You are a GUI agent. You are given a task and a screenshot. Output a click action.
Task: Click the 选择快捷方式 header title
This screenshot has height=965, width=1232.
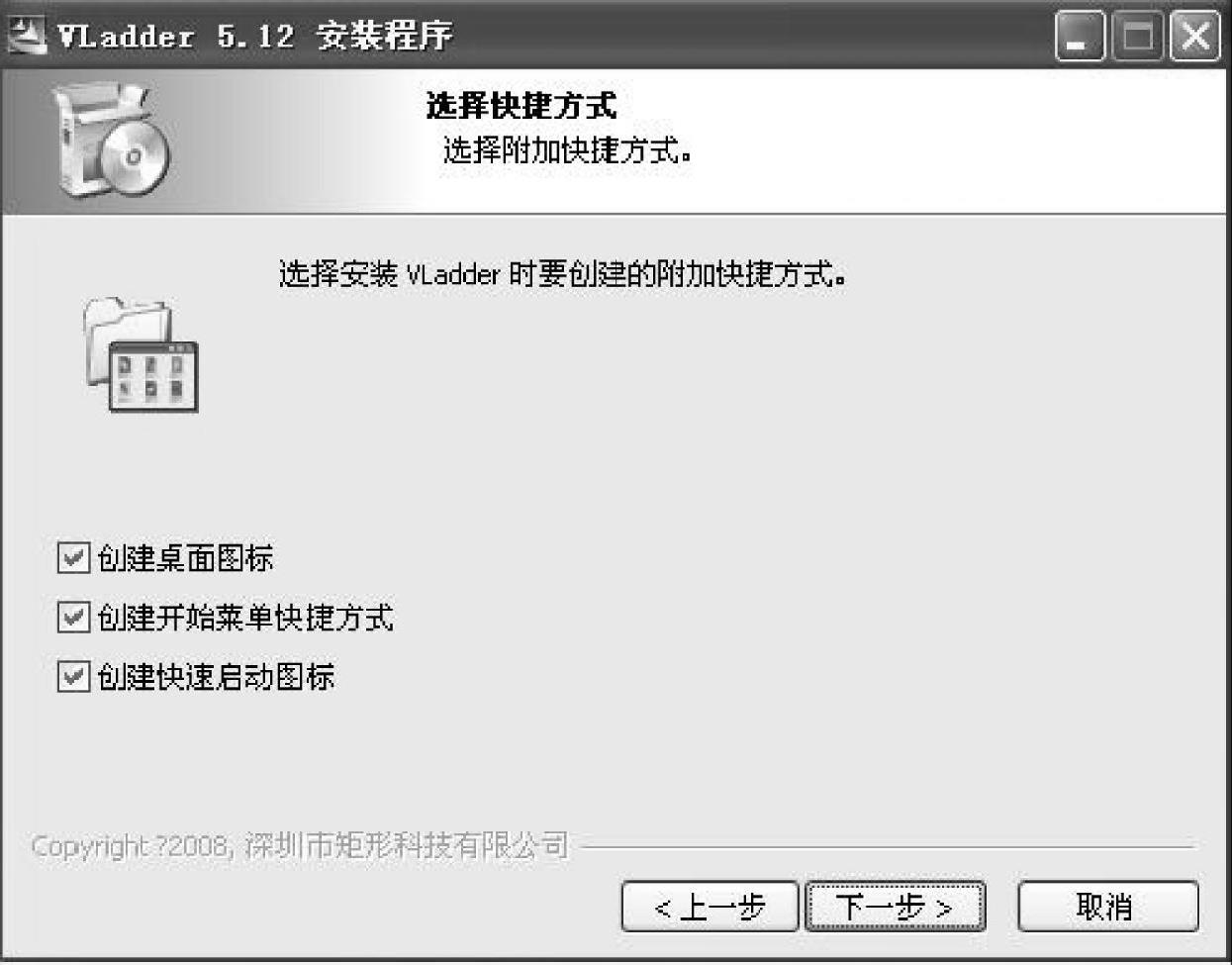pyautogui.click(x=521, y=106)
